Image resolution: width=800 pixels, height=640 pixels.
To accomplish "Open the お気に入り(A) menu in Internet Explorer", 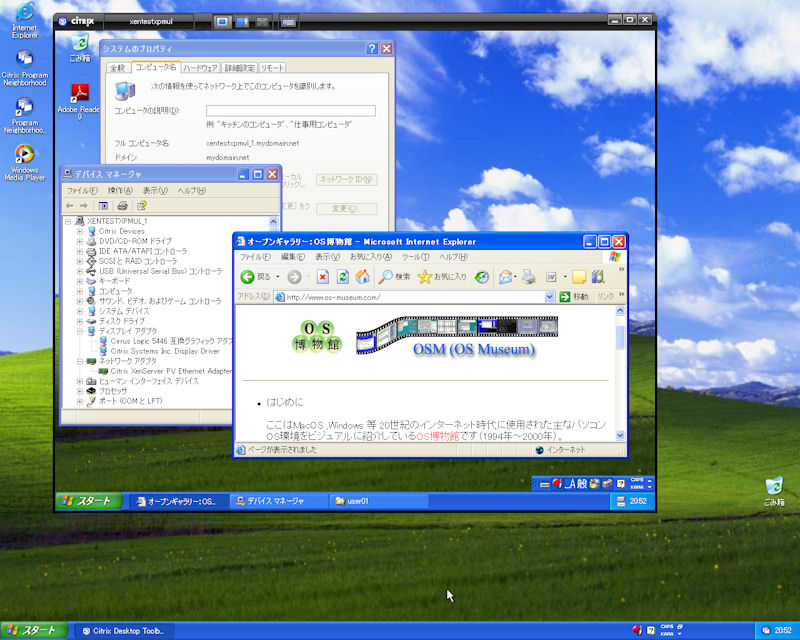I will coord(371,257).
